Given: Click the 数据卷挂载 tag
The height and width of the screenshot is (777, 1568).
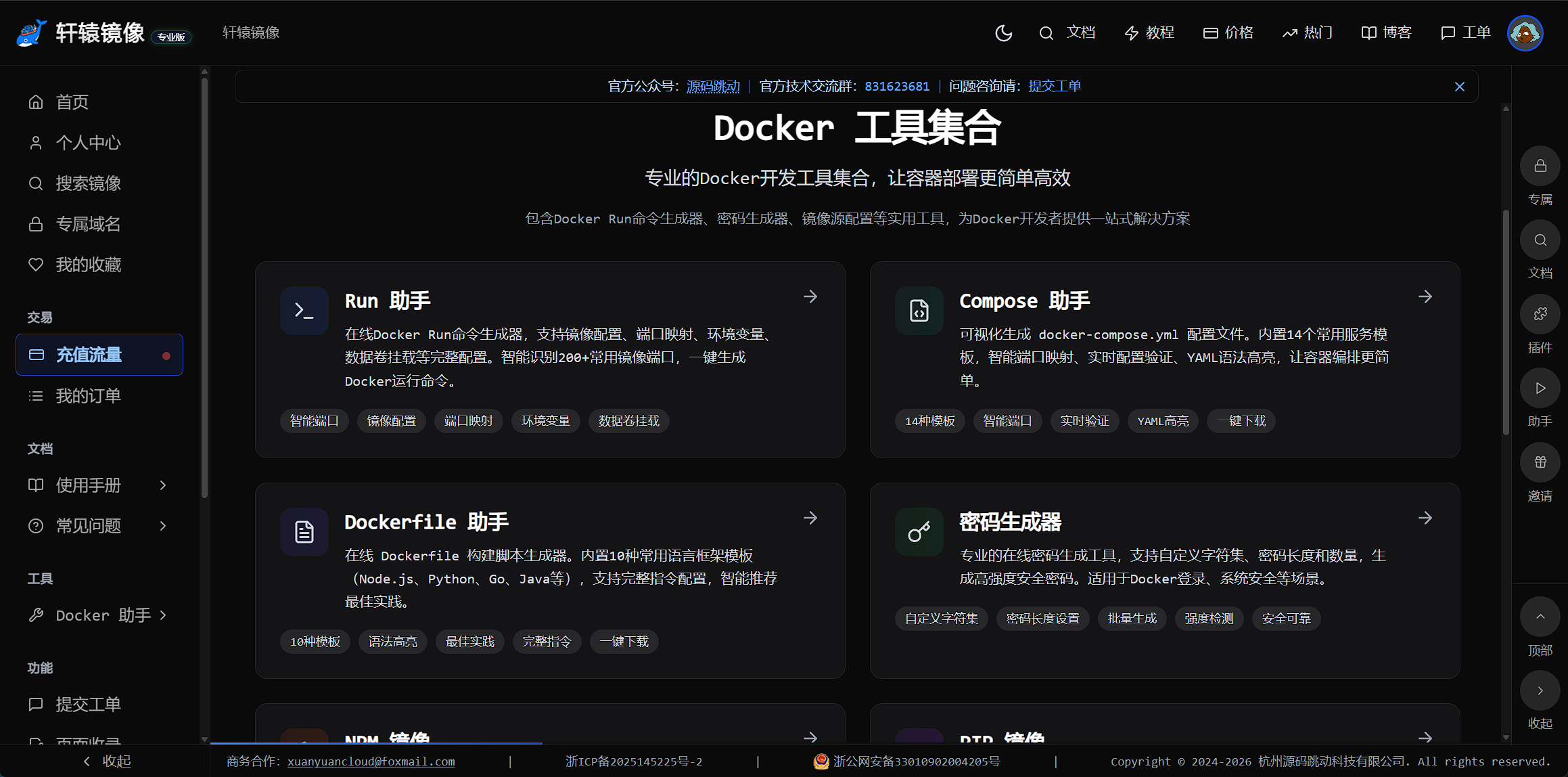Looking at the screenshot, I should tap(629, 421).
